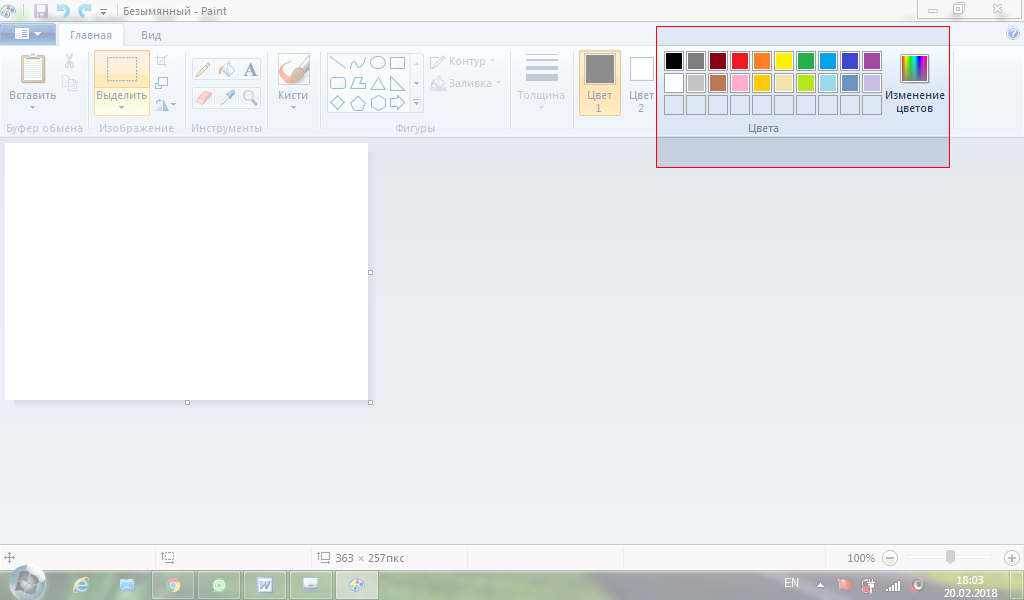Select the Magnifier tool
Image resolution: width=1024 pixels, height=600 pixels.
pyautogui.click(x=250, y=97)
